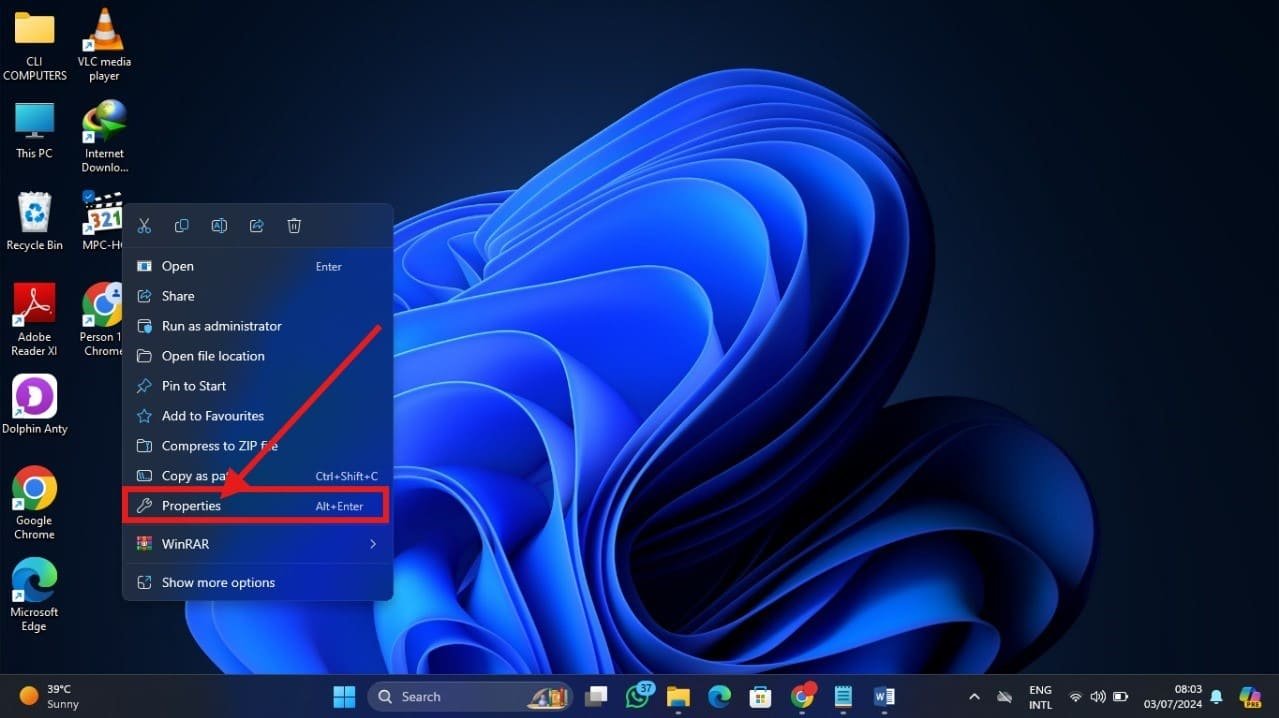The height and width of the screenshot is (718, 1279).
Task: Open WhatsApp from the taskbar
Action: coord(638,696)
